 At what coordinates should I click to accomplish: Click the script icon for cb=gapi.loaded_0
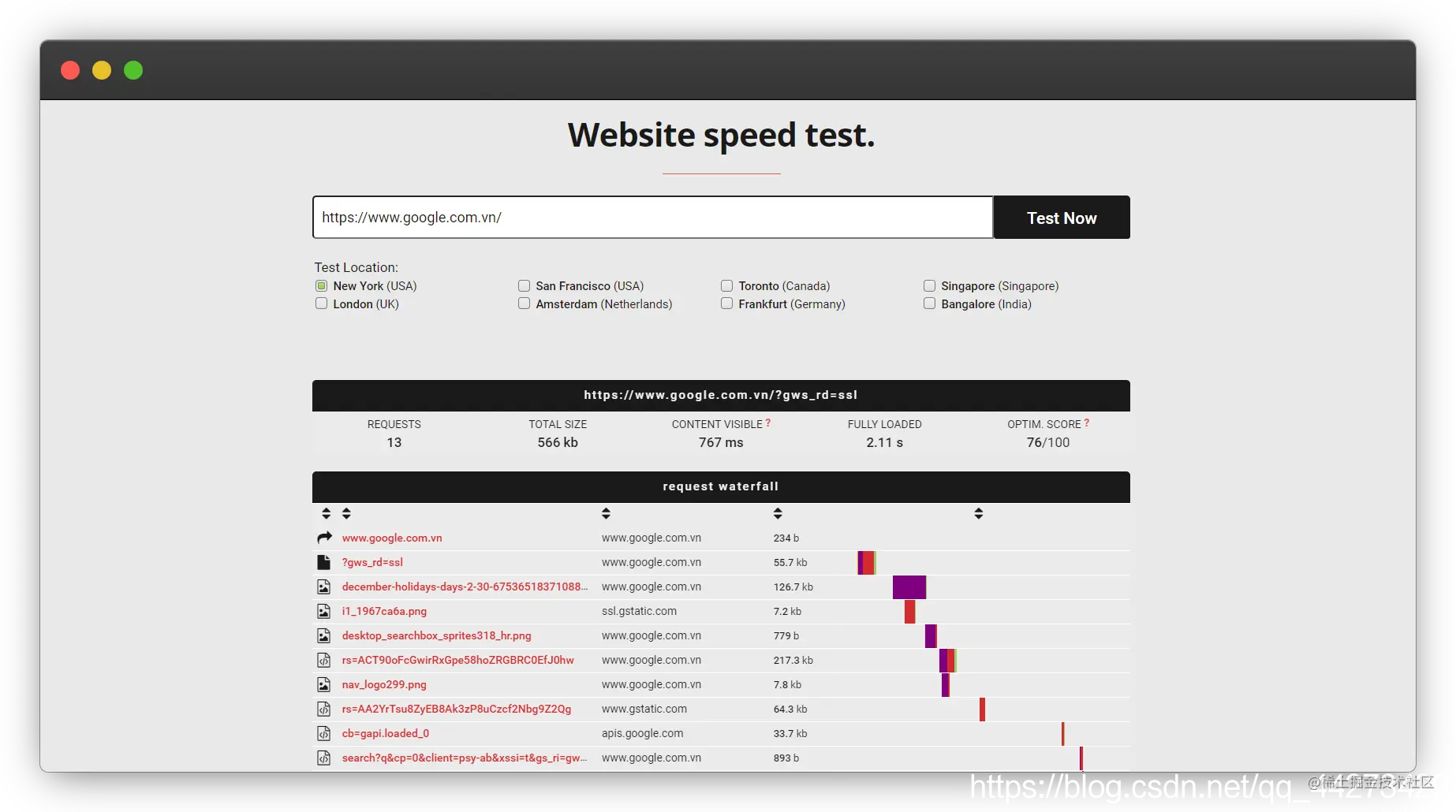pyautogui.click(x=323, y=733)
